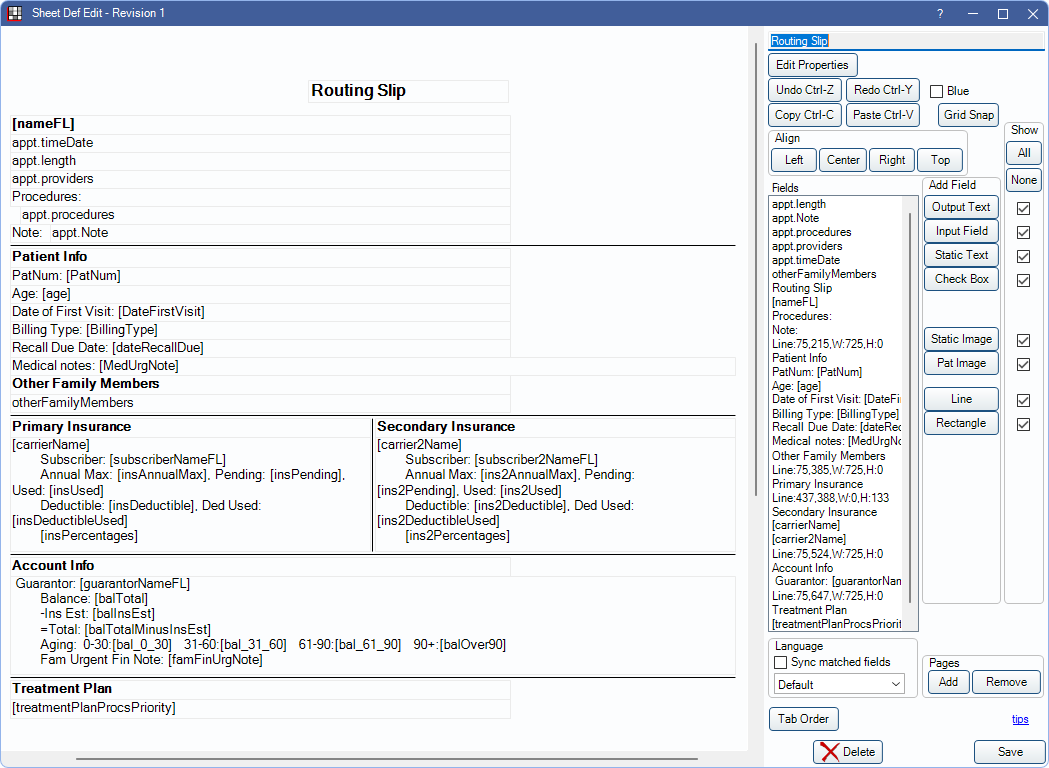Click the tips link
1049x768 pixels.
(x=1020, y=718)
